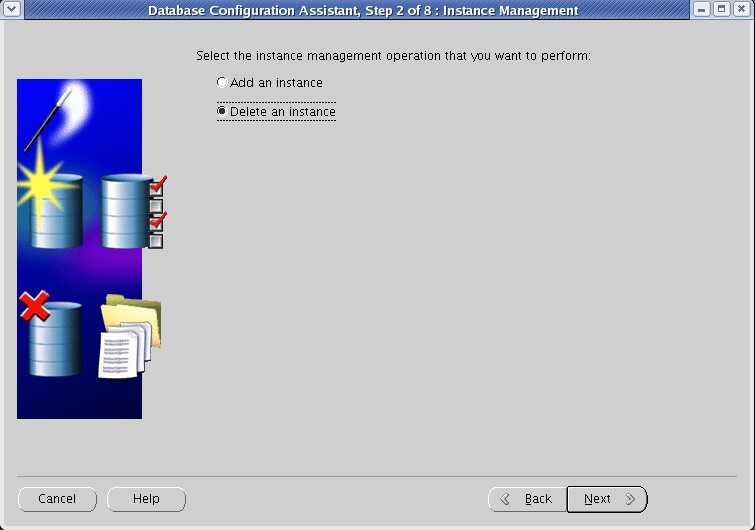Screen dimensions: 755x530
Task: Select the Delete an instance option
Action: pyautogui.click(x=276, y=112)
